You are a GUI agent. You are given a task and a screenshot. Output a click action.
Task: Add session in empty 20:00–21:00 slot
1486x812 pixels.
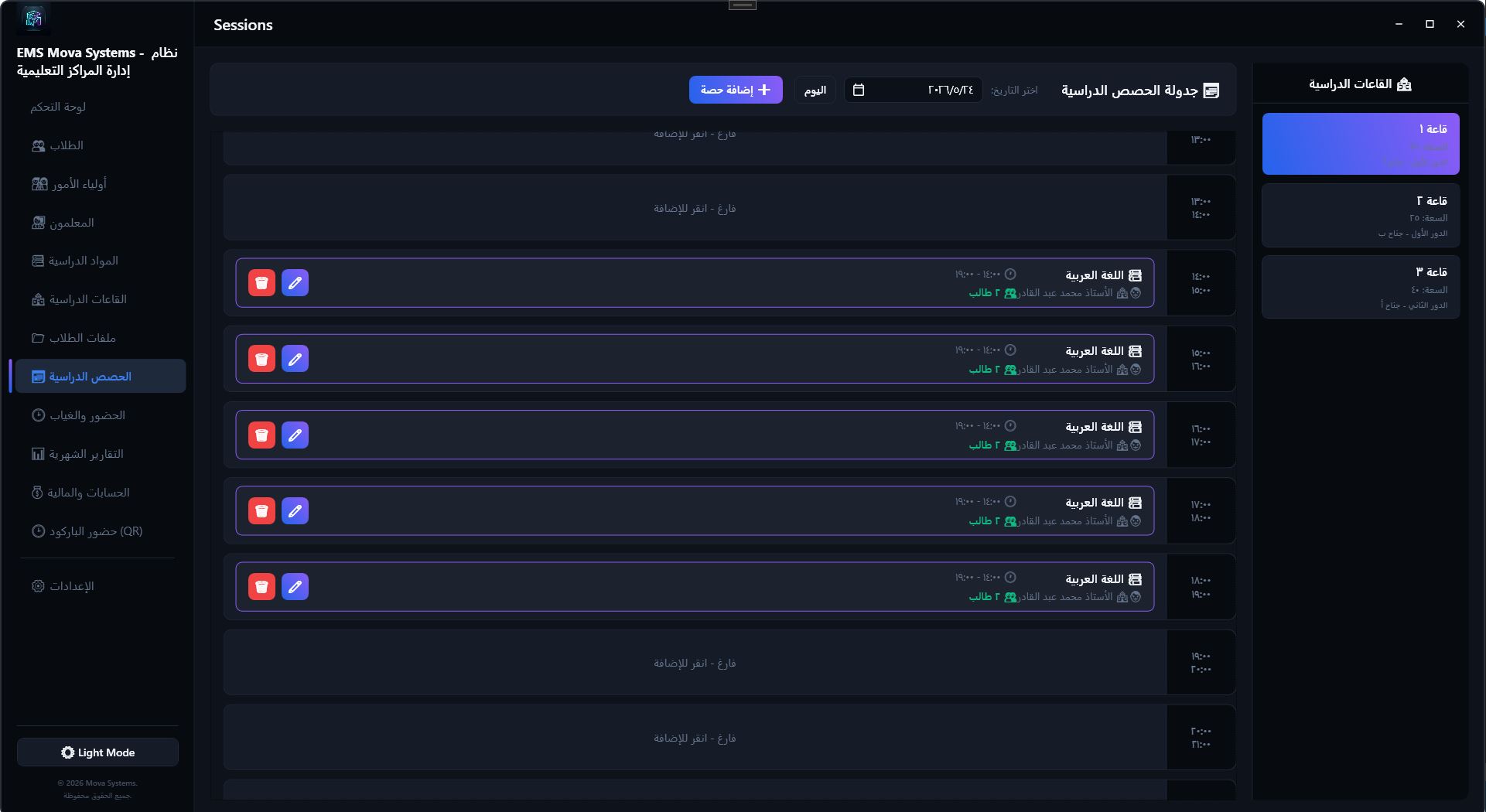pyautogui.click(x=695, y=738)
